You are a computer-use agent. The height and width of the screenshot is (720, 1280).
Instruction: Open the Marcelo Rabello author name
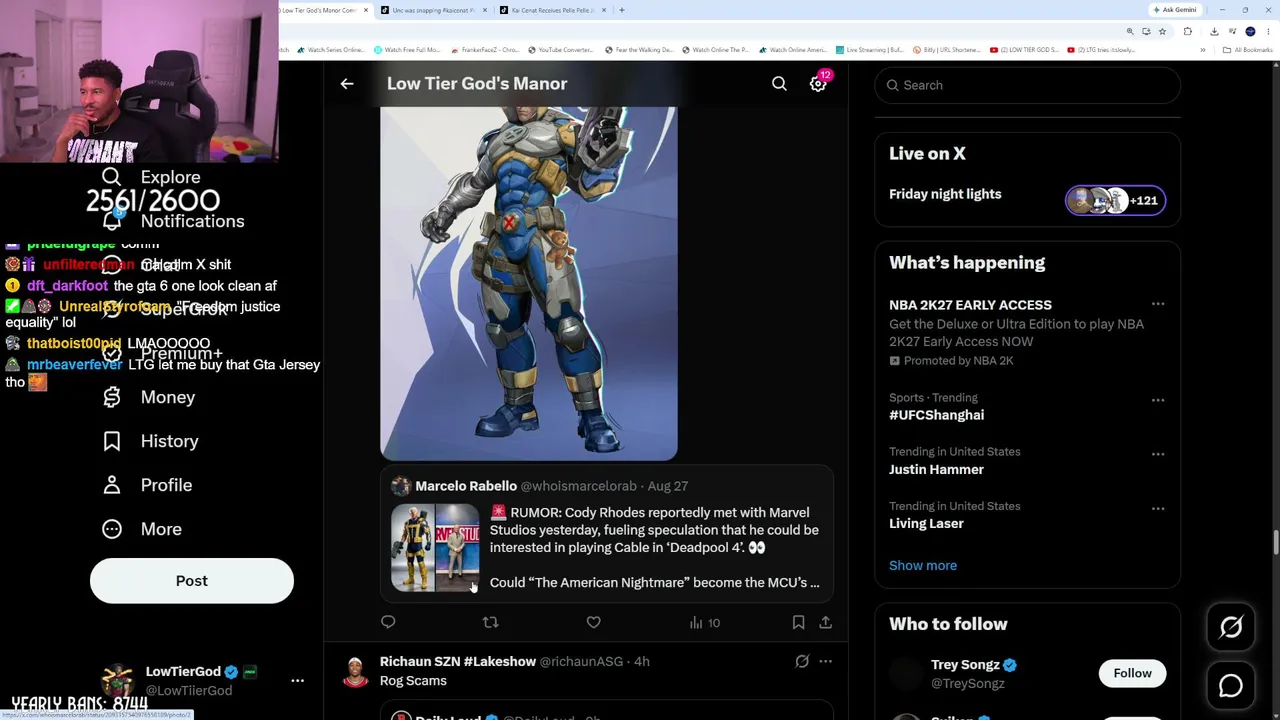pyautogui.click(x=466, y=486)
